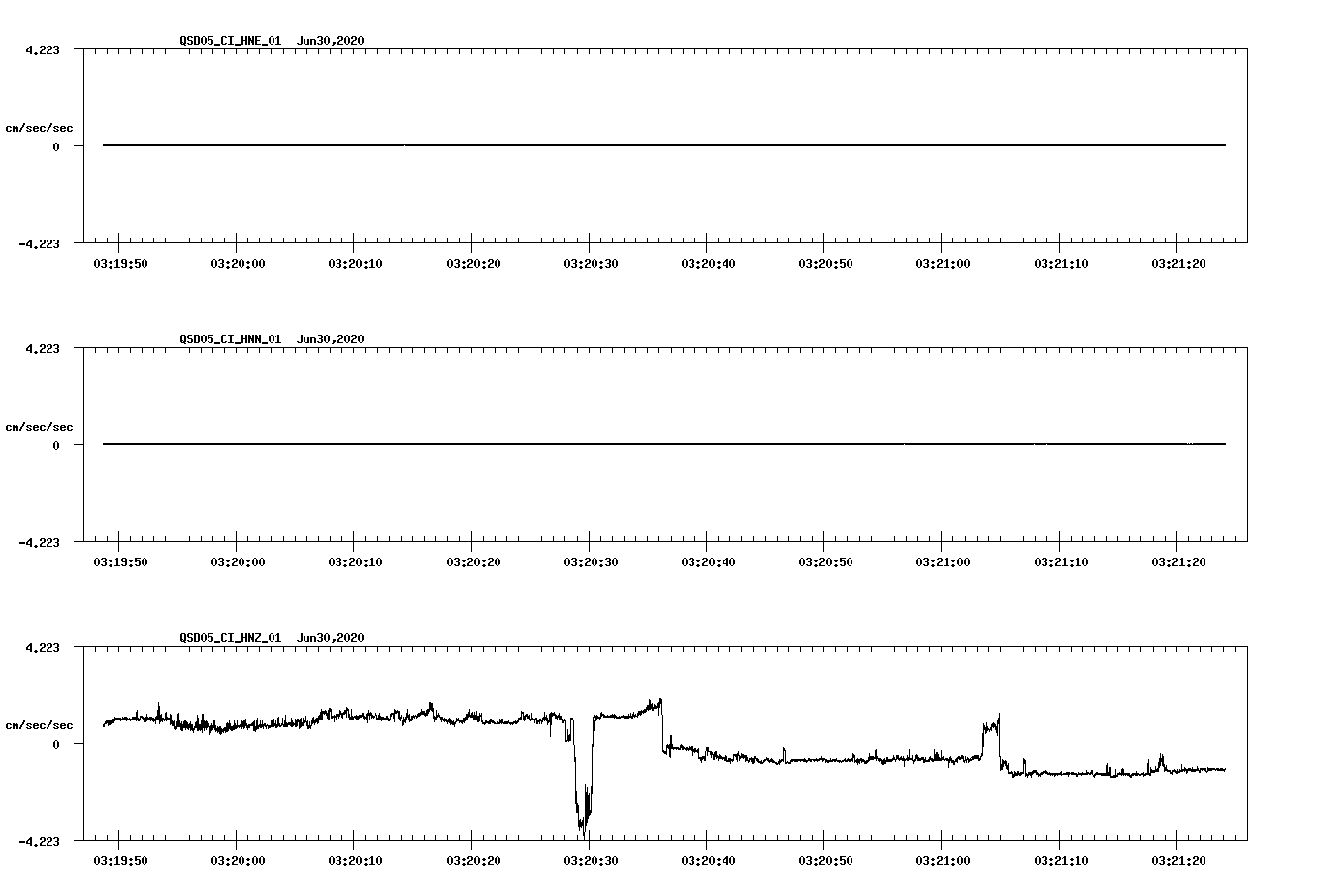Click the 03:20:00 time label under HNE plot

[x=237, y=263]
